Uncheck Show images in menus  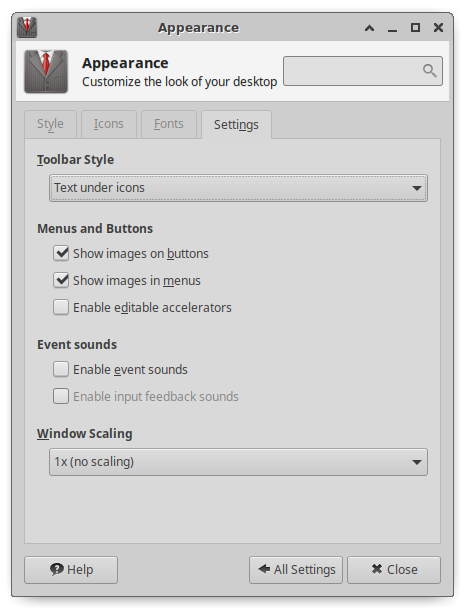tap(61, 280)
